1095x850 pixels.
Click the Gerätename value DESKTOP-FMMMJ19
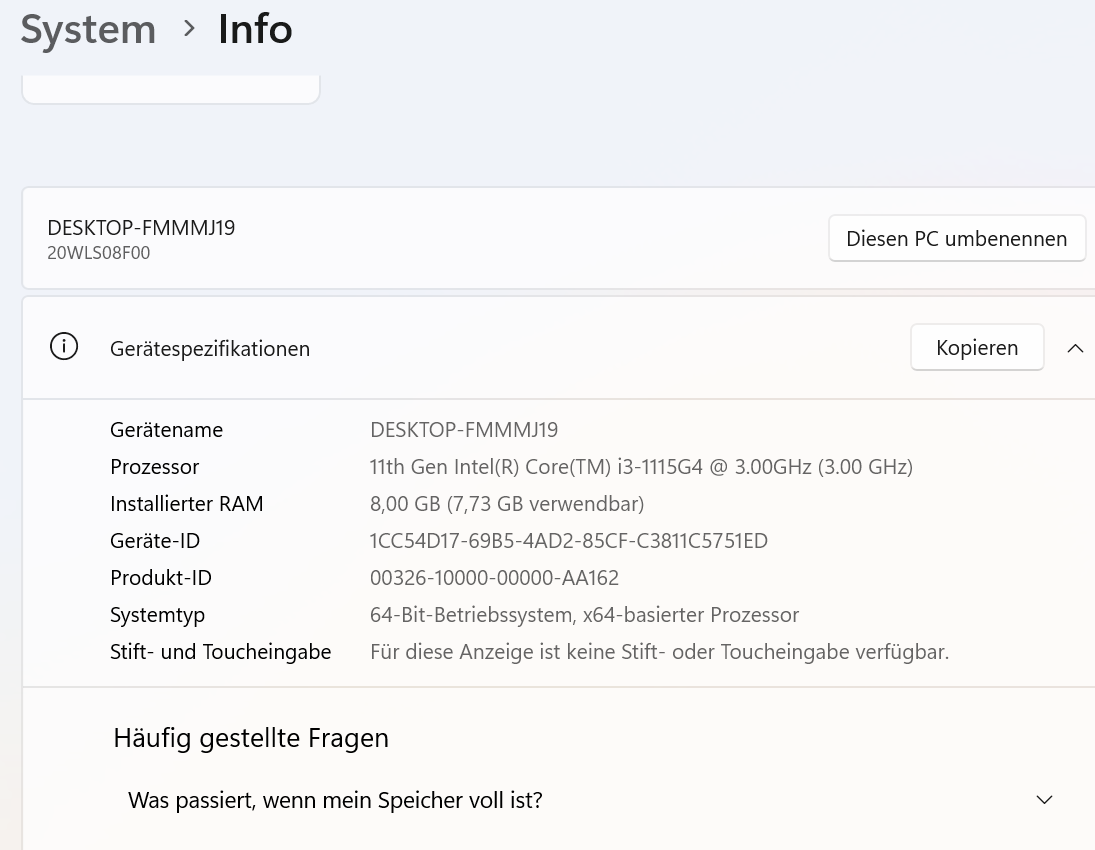(x=464, y=430)
